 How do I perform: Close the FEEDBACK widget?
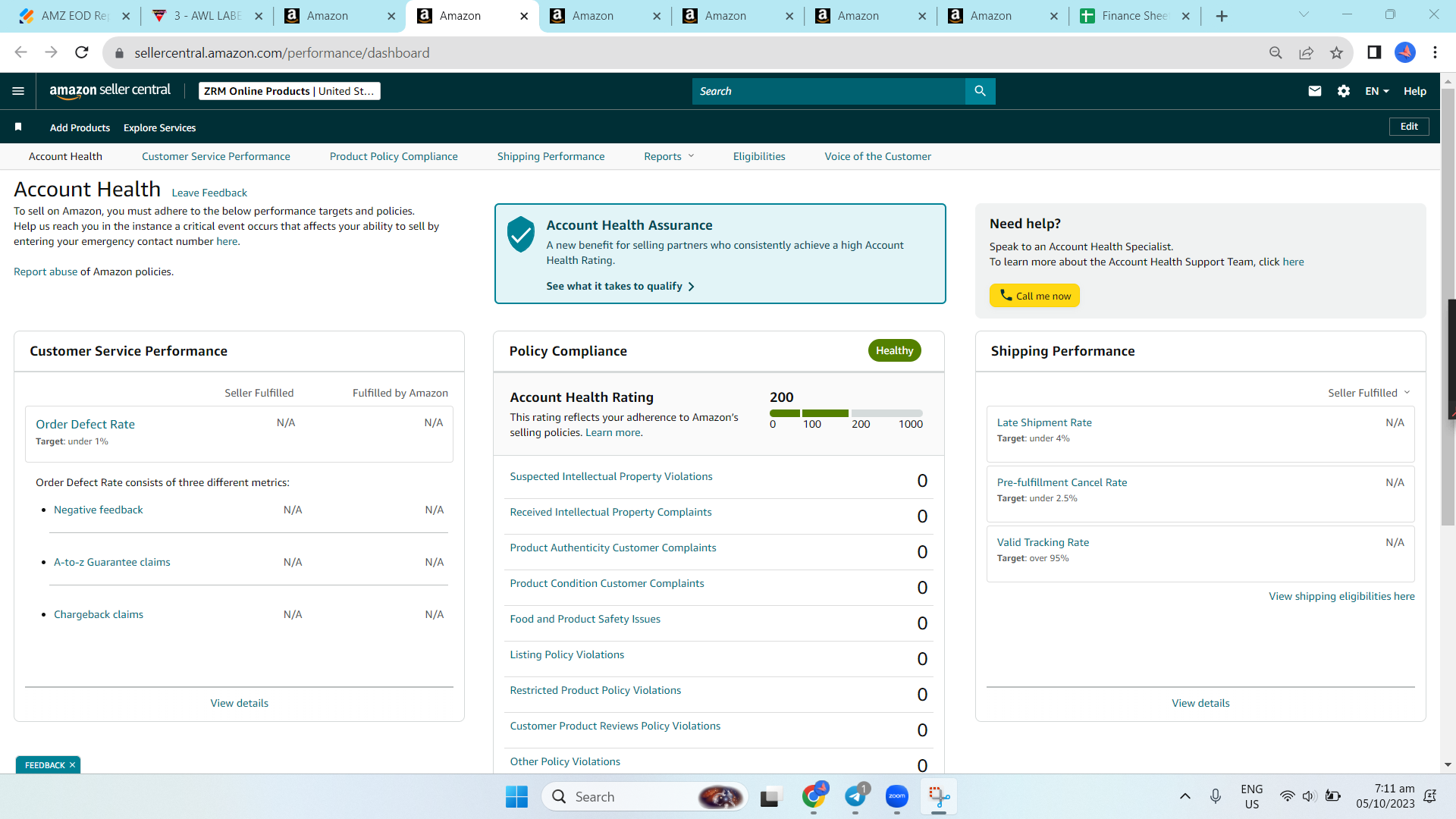click(73, 765)
